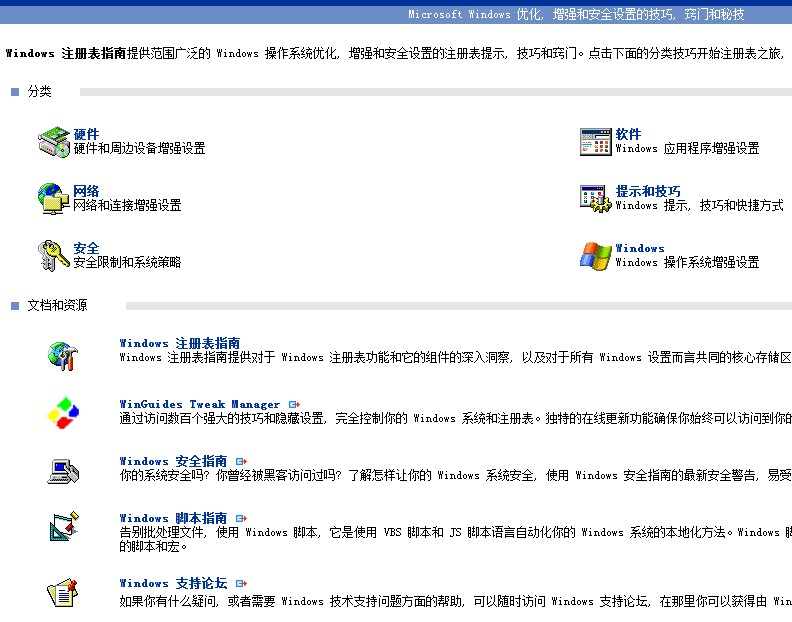Open the 网络 category link
This screenshot has width=792, height=622.
point(86,191)
